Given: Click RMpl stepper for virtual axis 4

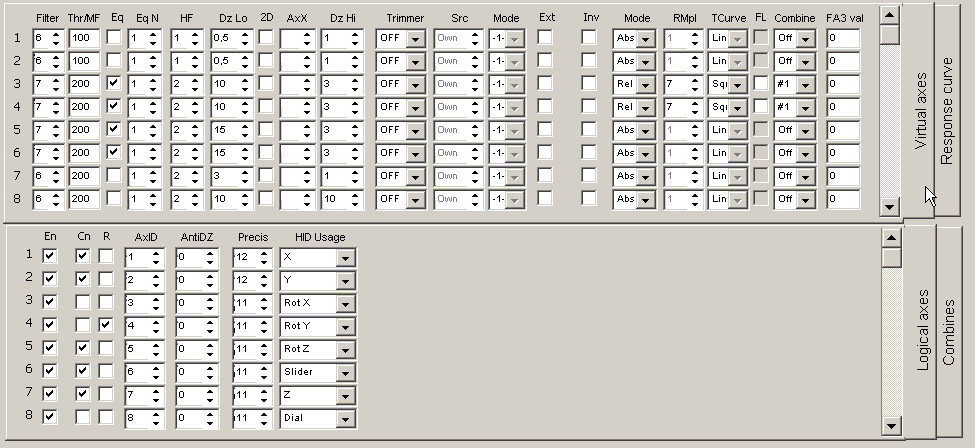Looking at the screenshot, I should [696, 108].
